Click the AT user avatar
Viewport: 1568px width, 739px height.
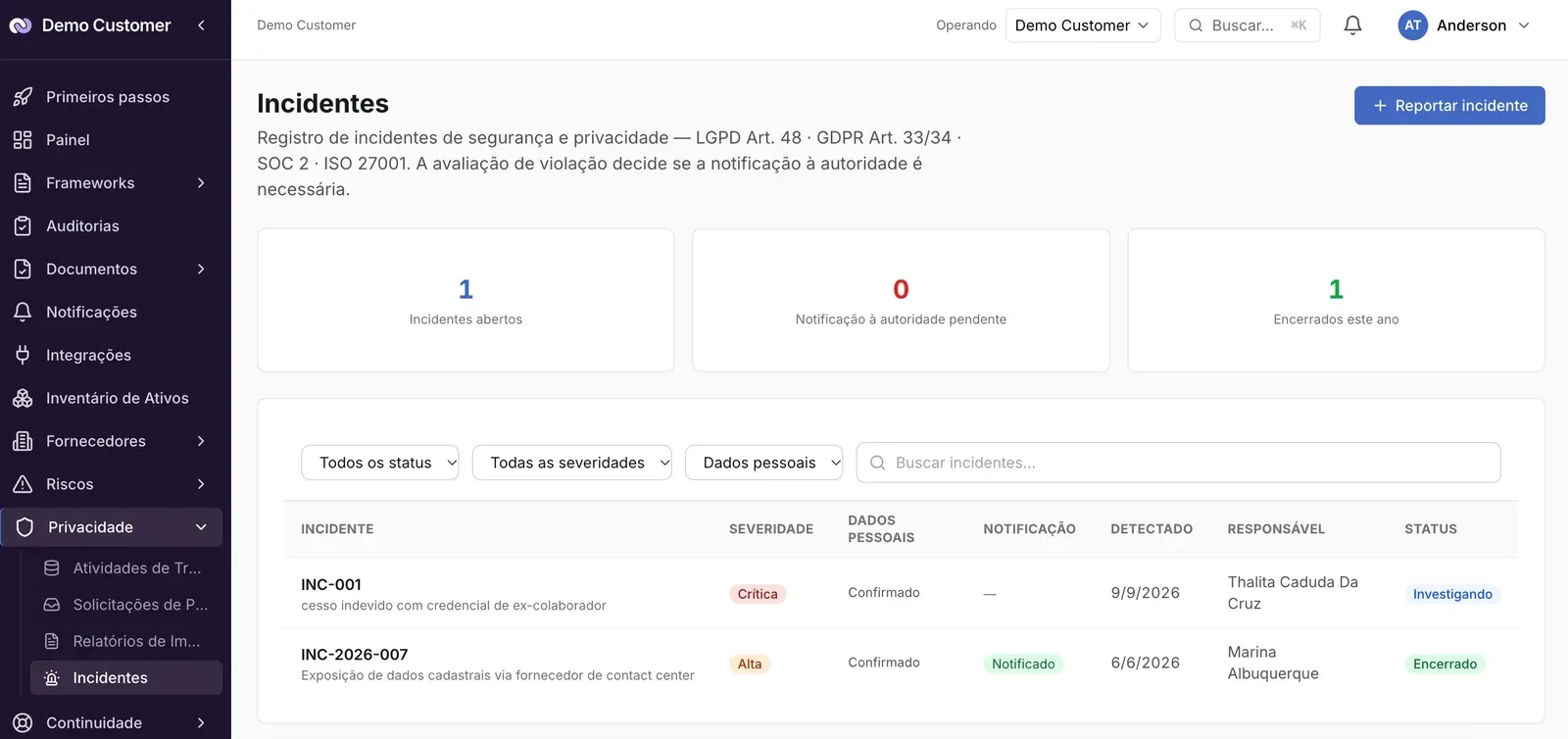click(1412, 25)
